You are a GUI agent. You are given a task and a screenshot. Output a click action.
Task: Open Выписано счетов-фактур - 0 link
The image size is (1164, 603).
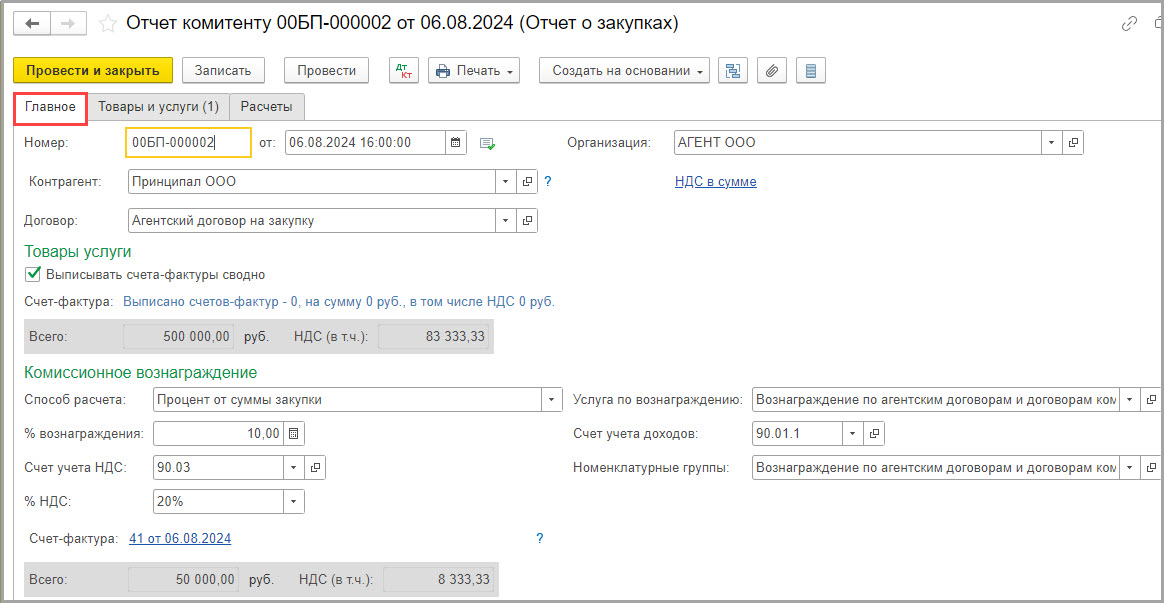click(x=339, y=302)
